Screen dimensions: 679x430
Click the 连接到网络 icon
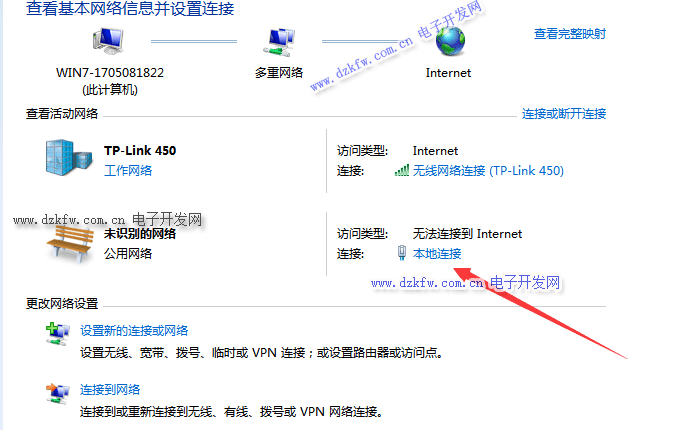click(x=57, y=393)
